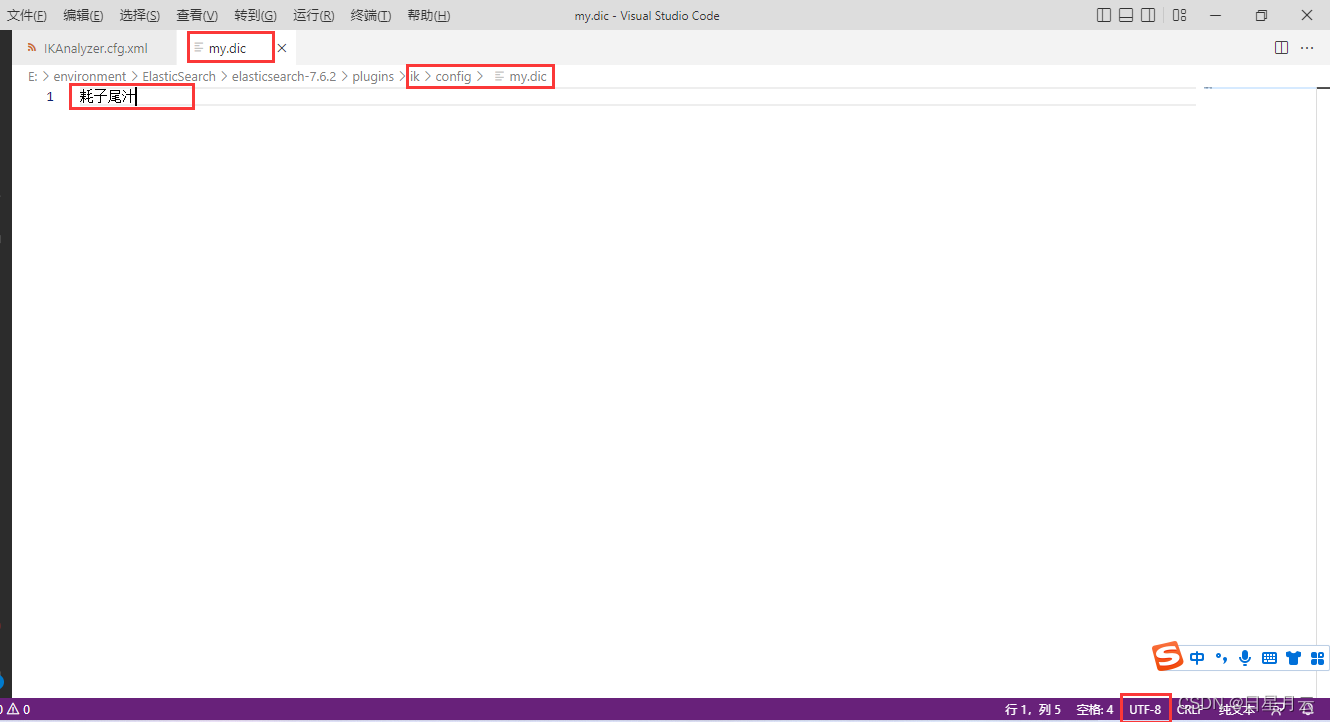Viewport: 1330px width, 722px height.
Task: Click the Sogou voice input microphone
Action: [1245, 658]
